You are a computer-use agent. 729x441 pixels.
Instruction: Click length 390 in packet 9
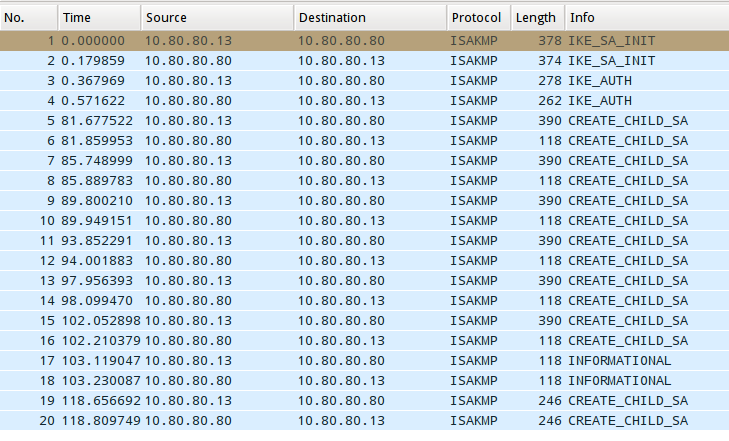click(x=550, y=201)
